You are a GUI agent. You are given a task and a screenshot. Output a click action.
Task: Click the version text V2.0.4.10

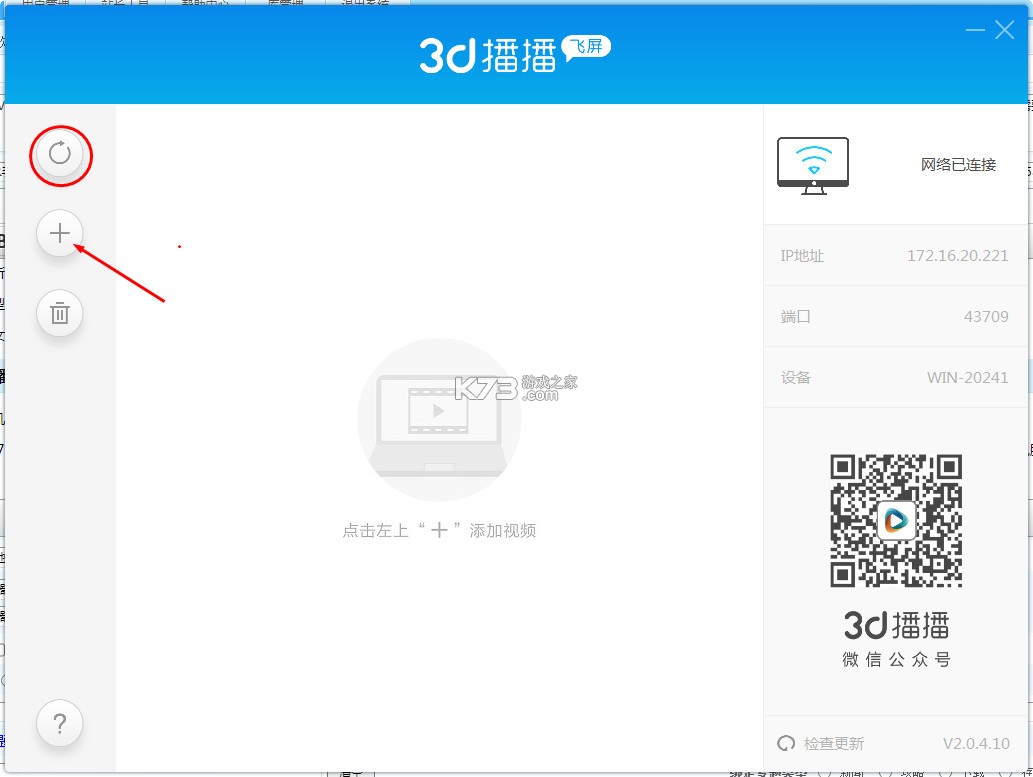click(976, 743)
